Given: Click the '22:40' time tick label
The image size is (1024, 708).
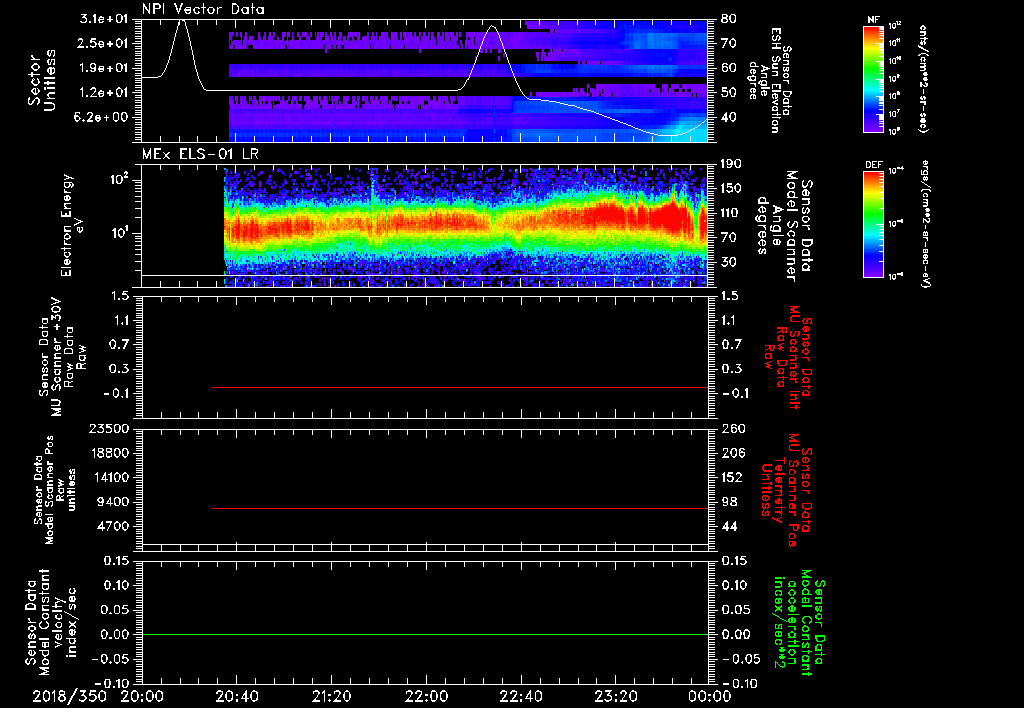Looking at the screenshot, I should pos(521,696).
